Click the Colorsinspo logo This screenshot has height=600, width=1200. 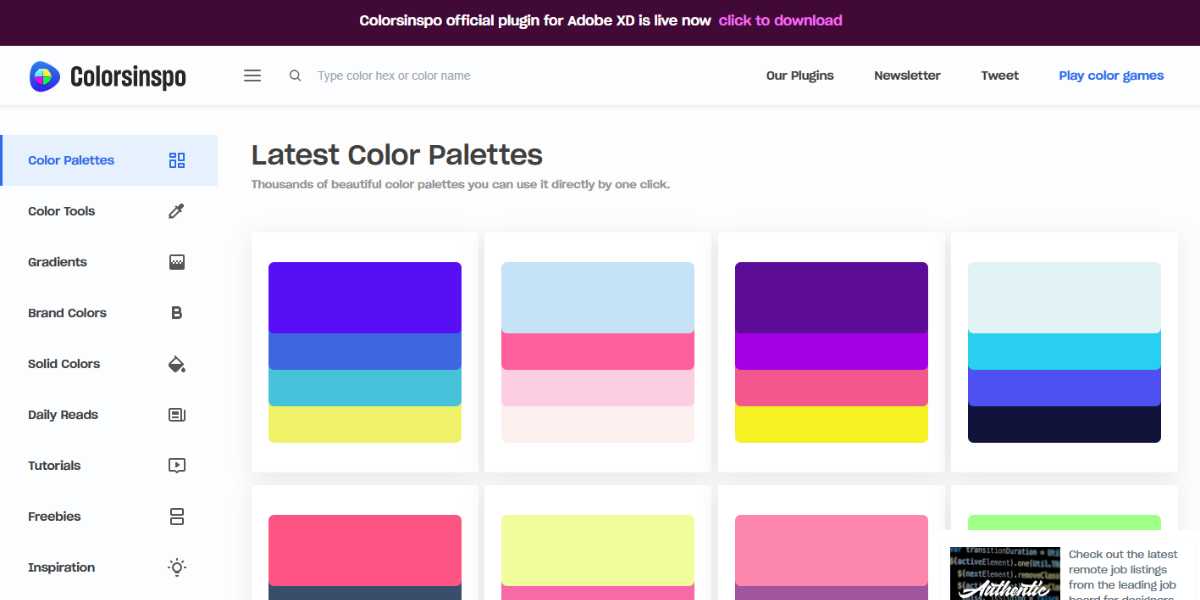tap(107, 75)
